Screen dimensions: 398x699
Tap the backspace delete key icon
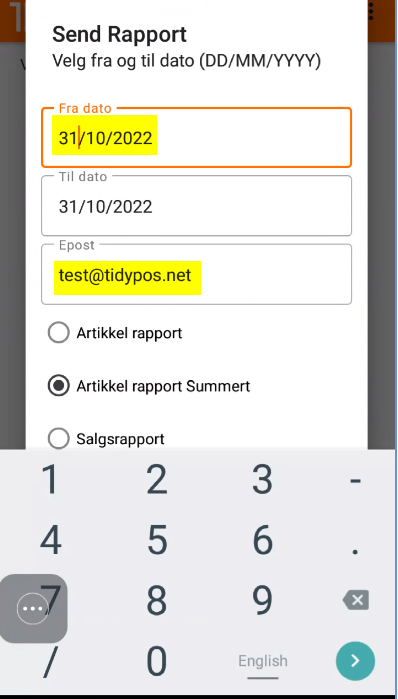(356, 600)
